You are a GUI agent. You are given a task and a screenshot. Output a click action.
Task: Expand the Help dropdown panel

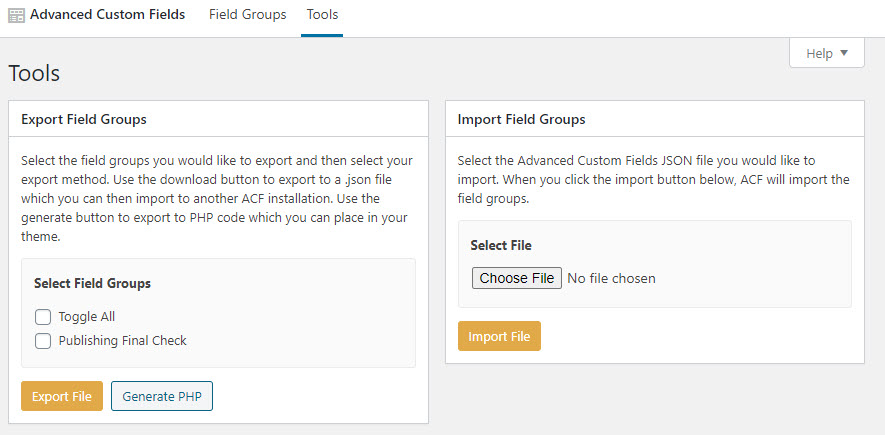(x=826, y=53)
